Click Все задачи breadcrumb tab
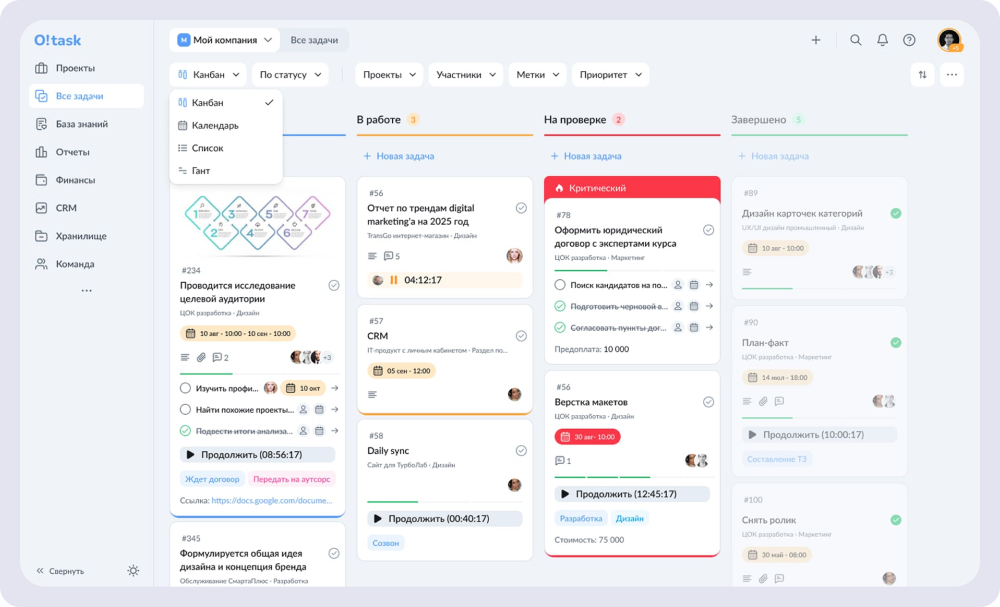 (314, 40)
